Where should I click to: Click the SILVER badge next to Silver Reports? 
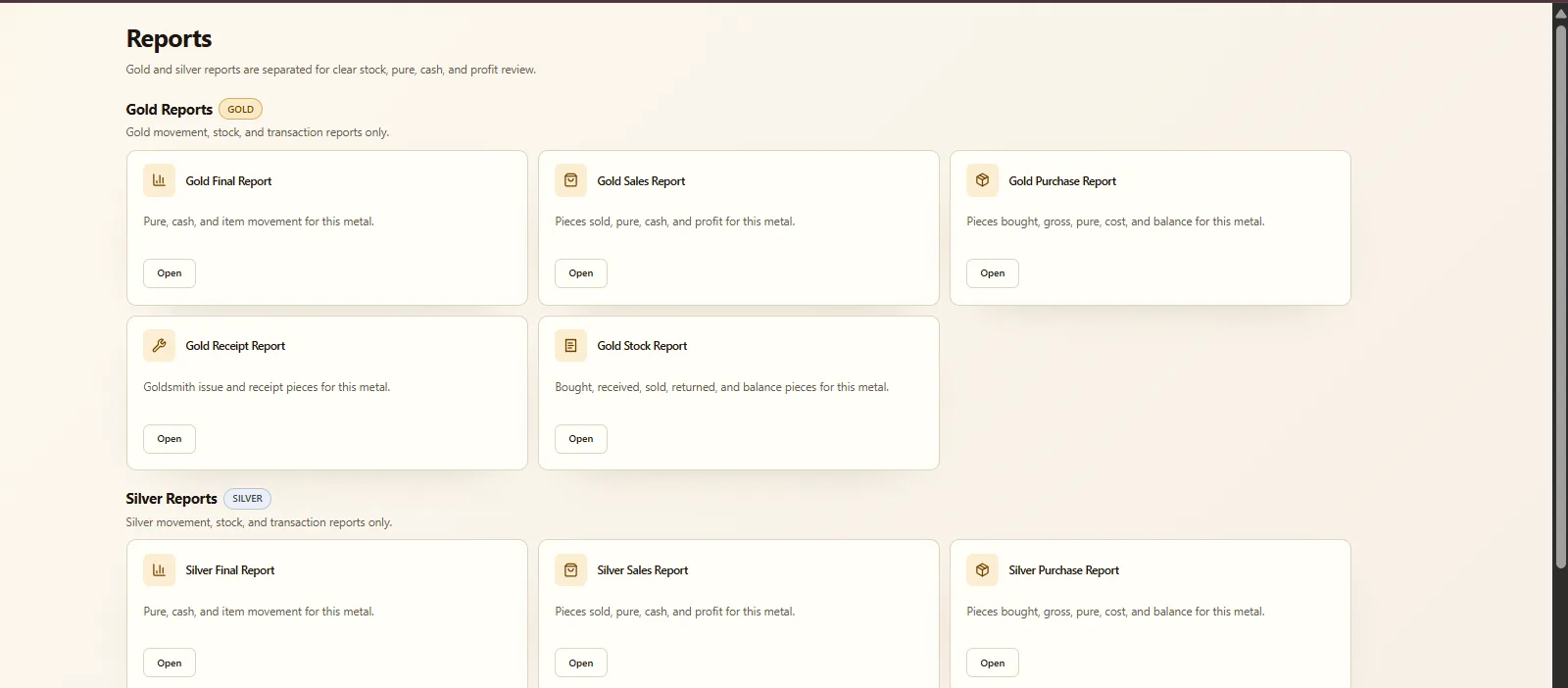[247, 498]
